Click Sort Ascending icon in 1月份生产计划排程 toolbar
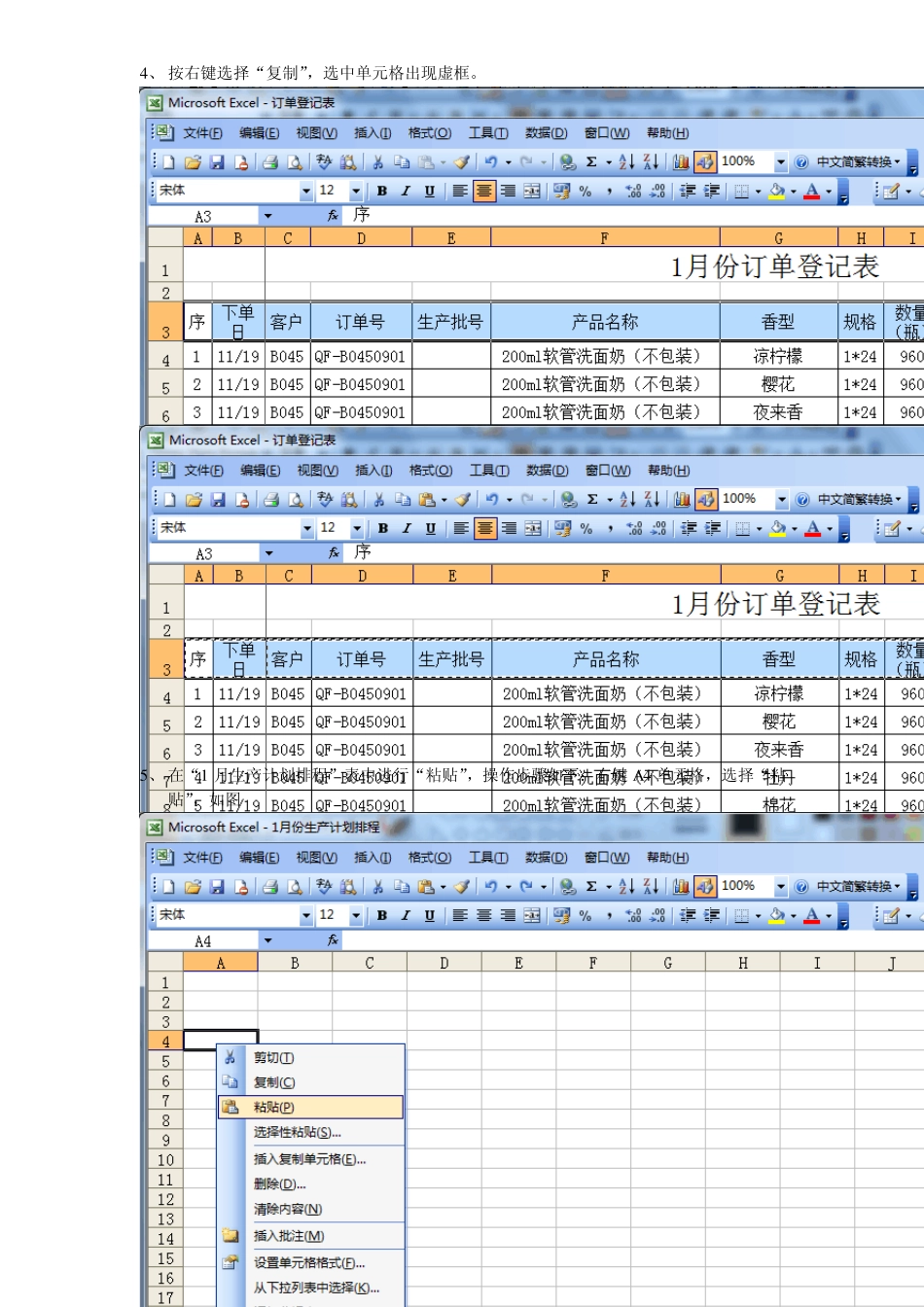The height and width of the screenshot is (1307, 924). tap(626, 886)
